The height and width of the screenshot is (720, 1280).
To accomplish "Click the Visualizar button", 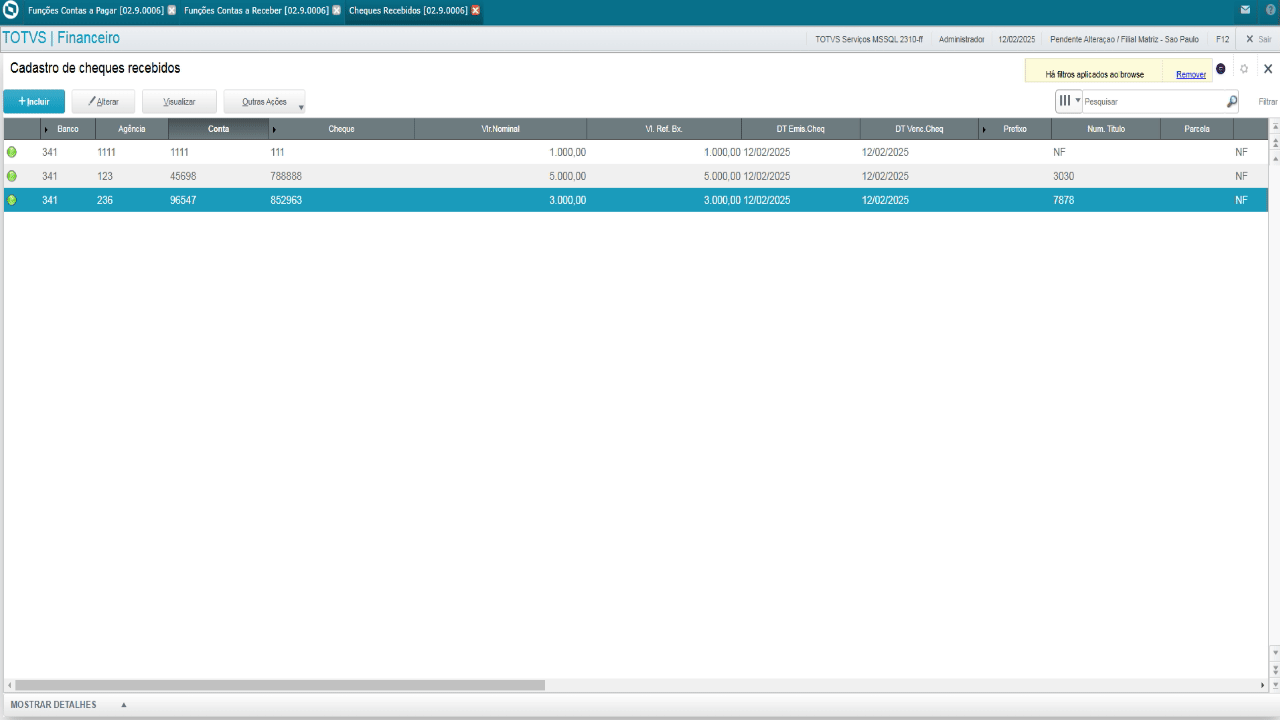I will 179,101.
